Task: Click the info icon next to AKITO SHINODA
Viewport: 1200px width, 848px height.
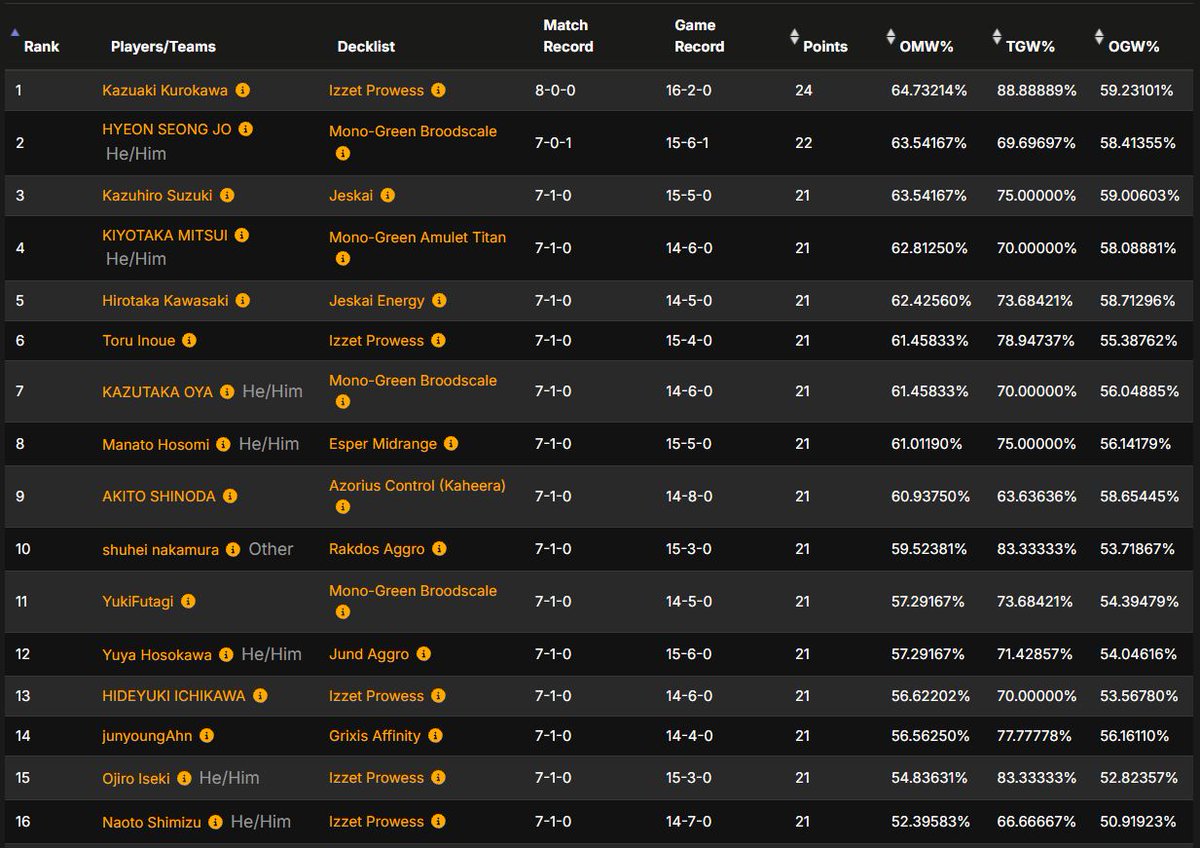Action: click(x=230, y=496)
